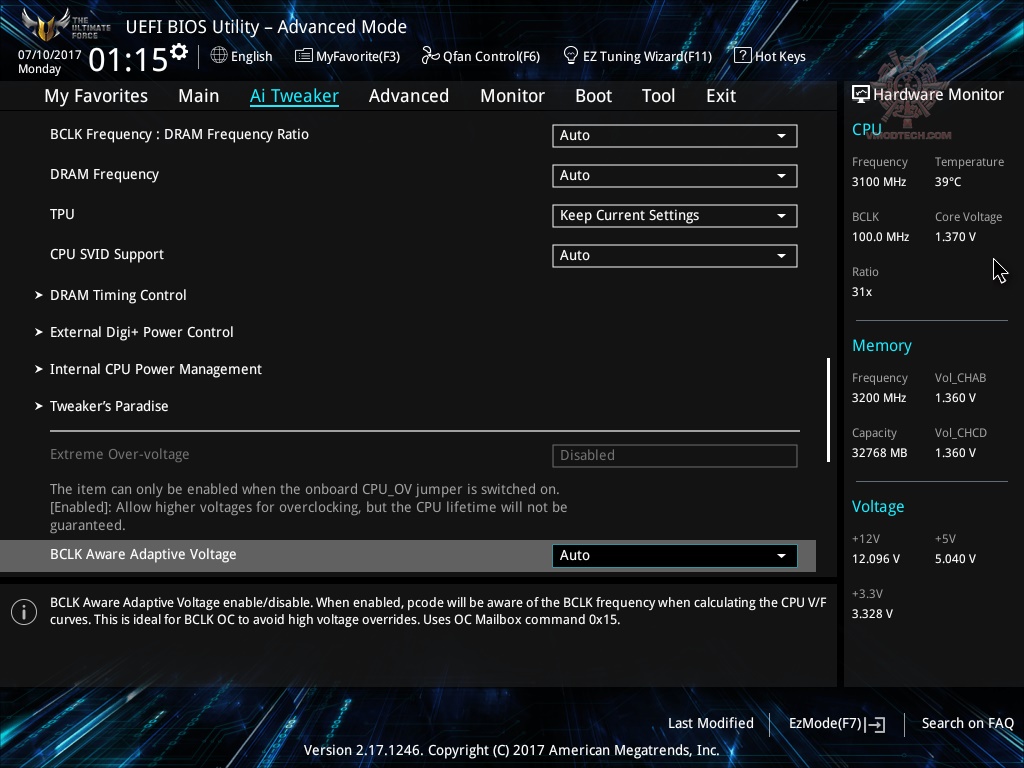
Task: Click the info icon beside help description
Action: (x=24, y=612)
